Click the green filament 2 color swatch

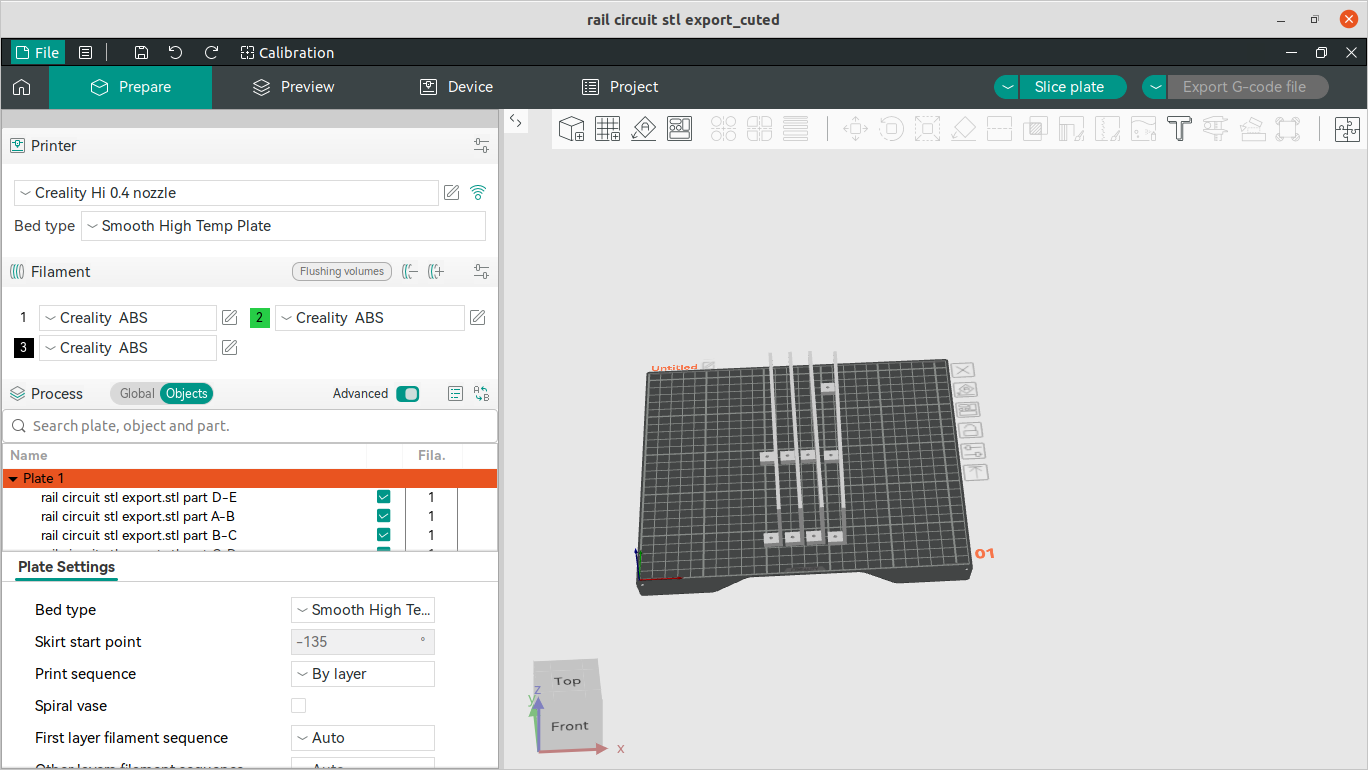[x=259, y=318]
